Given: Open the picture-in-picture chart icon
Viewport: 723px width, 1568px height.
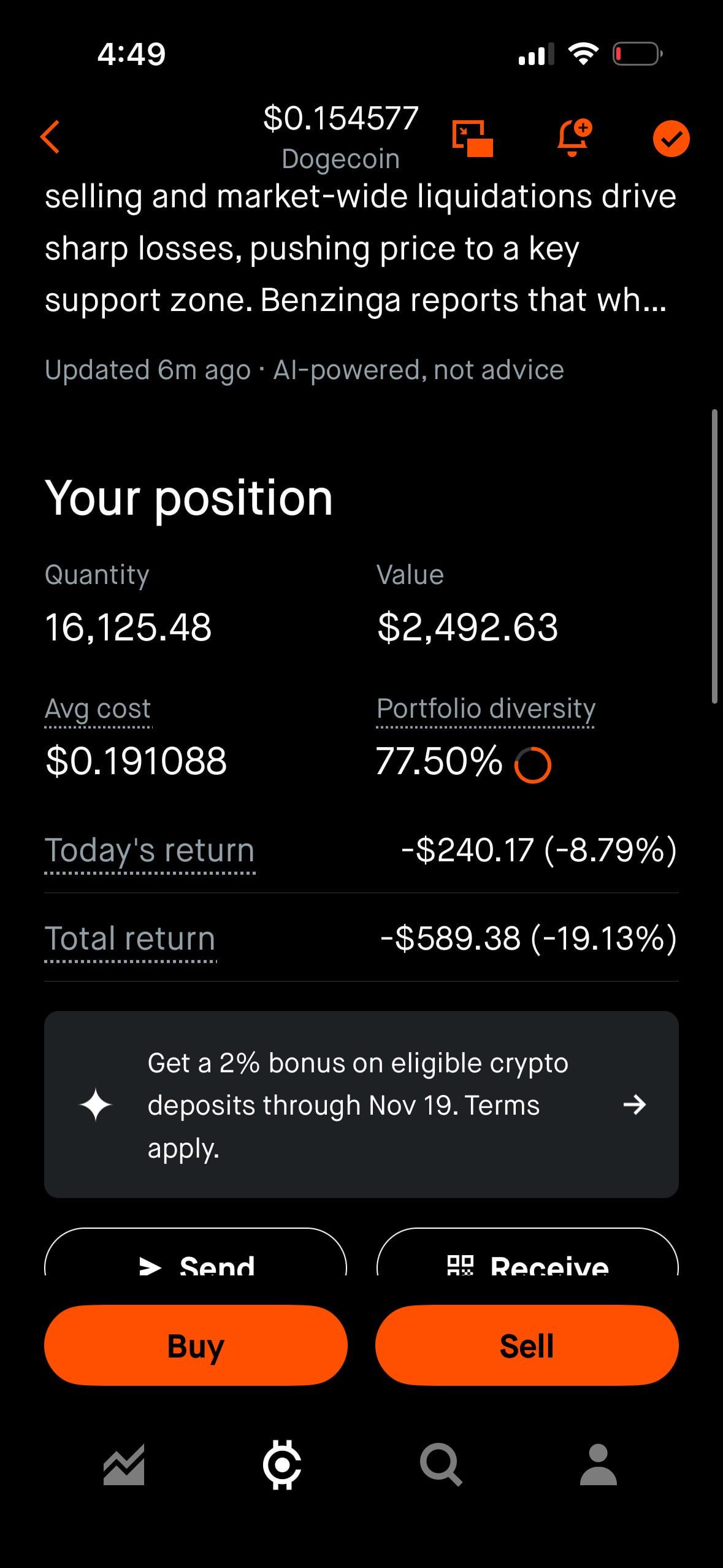Looking at the screenshot, I should (x=472, y=138).
